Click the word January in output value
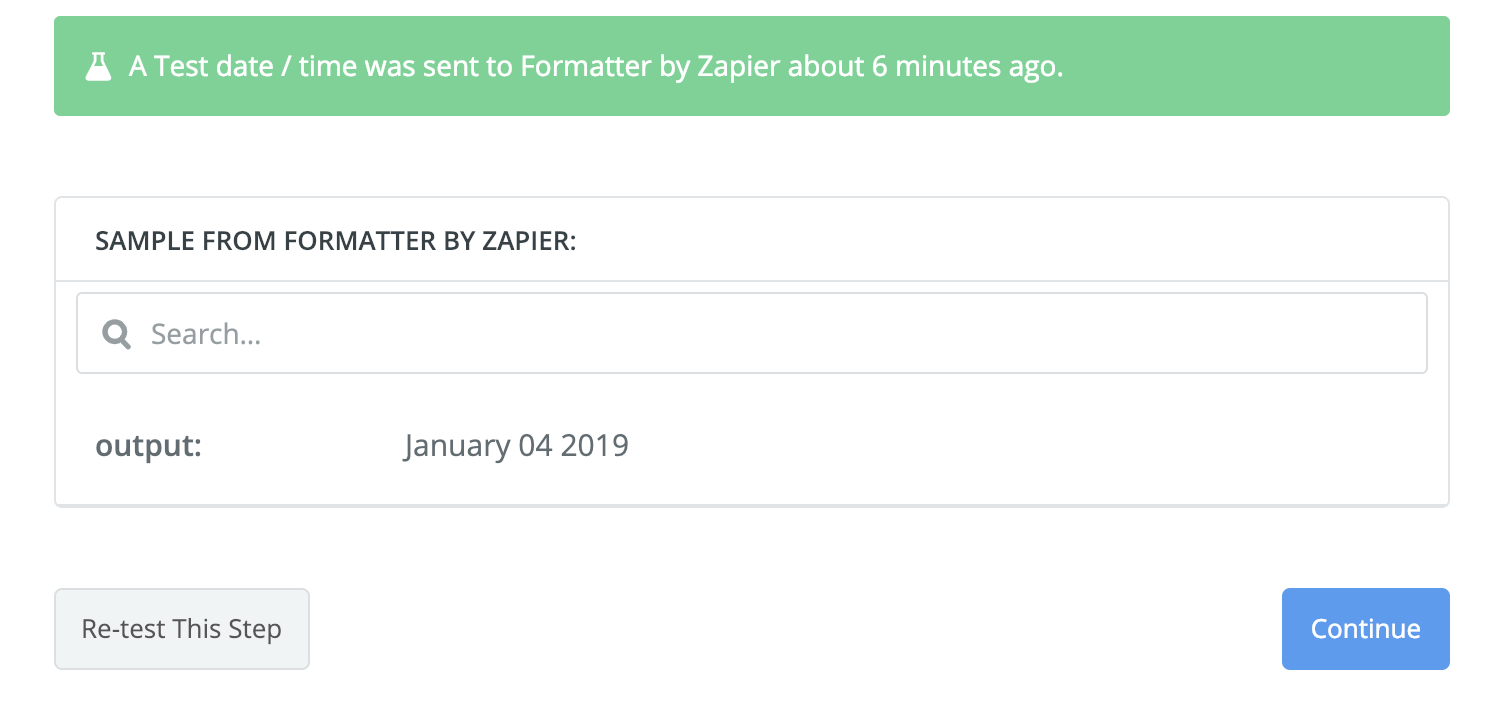Viewport: 1504px width, 704px height. [456, 445]
